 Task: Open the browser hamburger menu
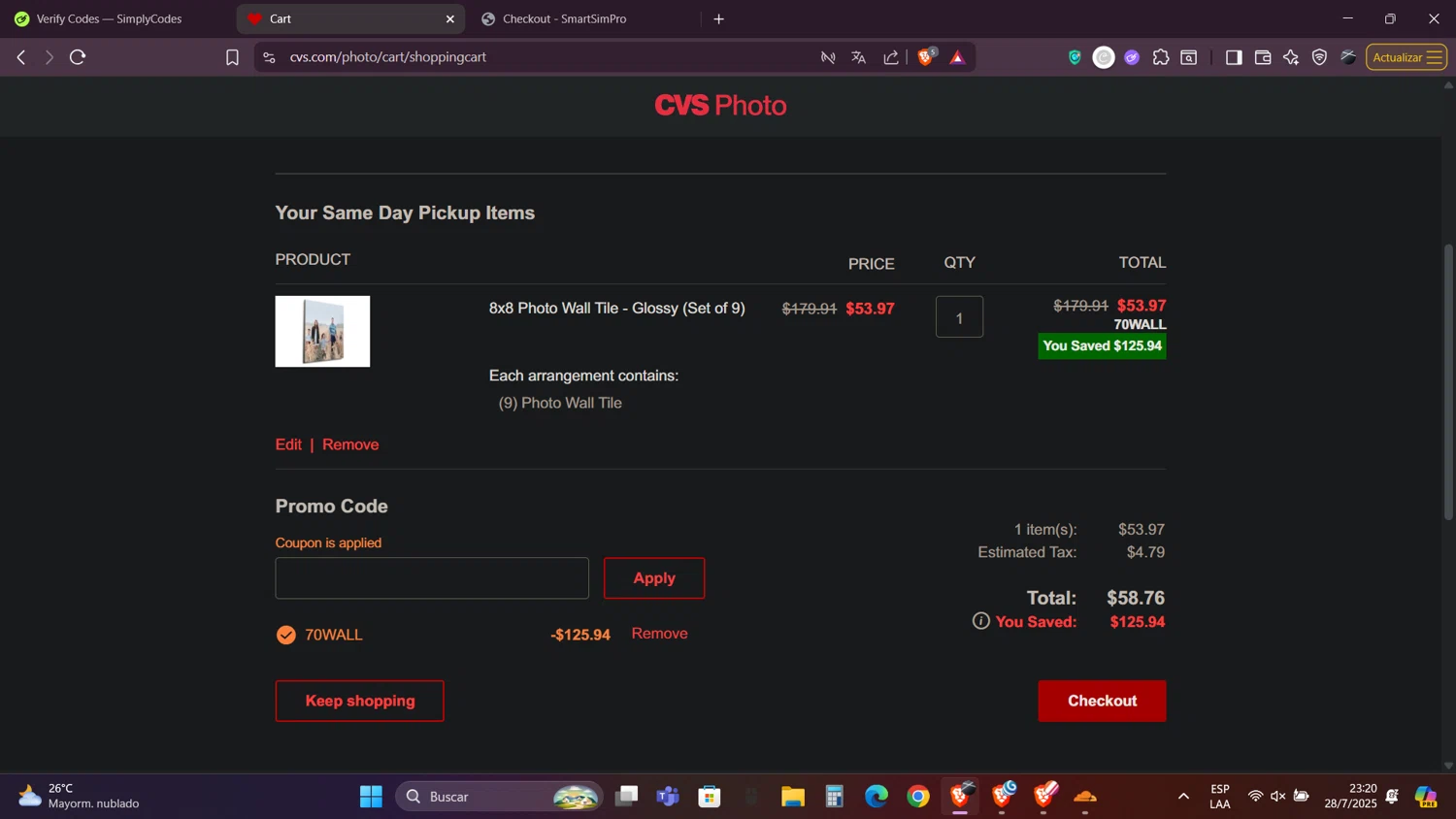[1435, 57]
